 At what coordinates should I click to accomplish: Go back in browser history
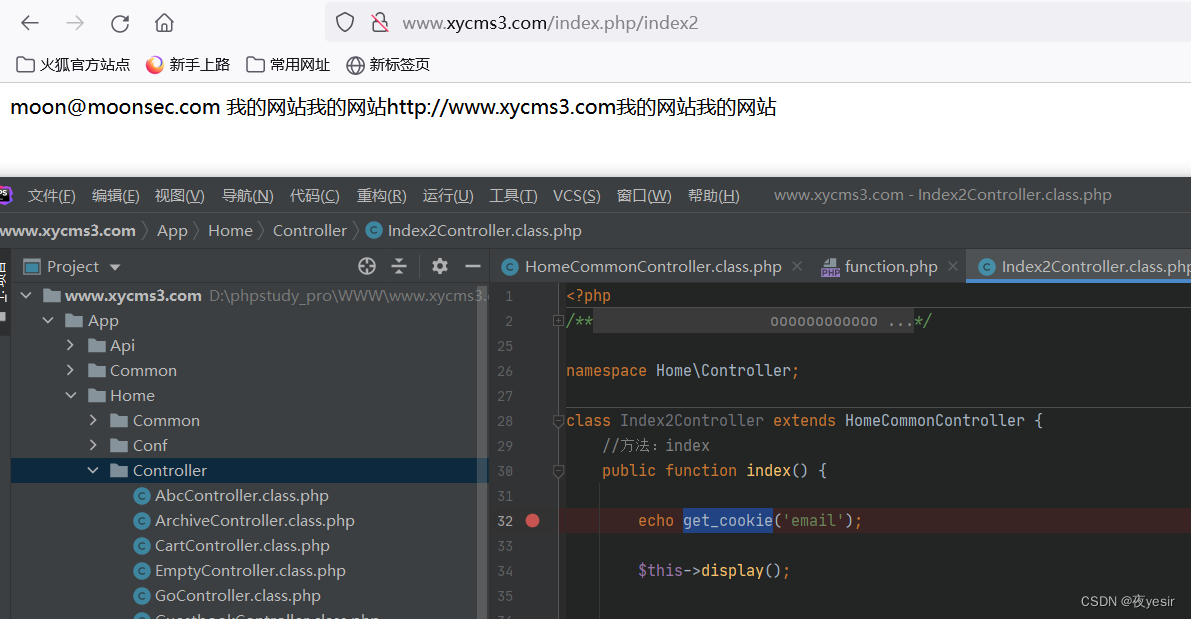pyautogui.click(x=30, y=23)
